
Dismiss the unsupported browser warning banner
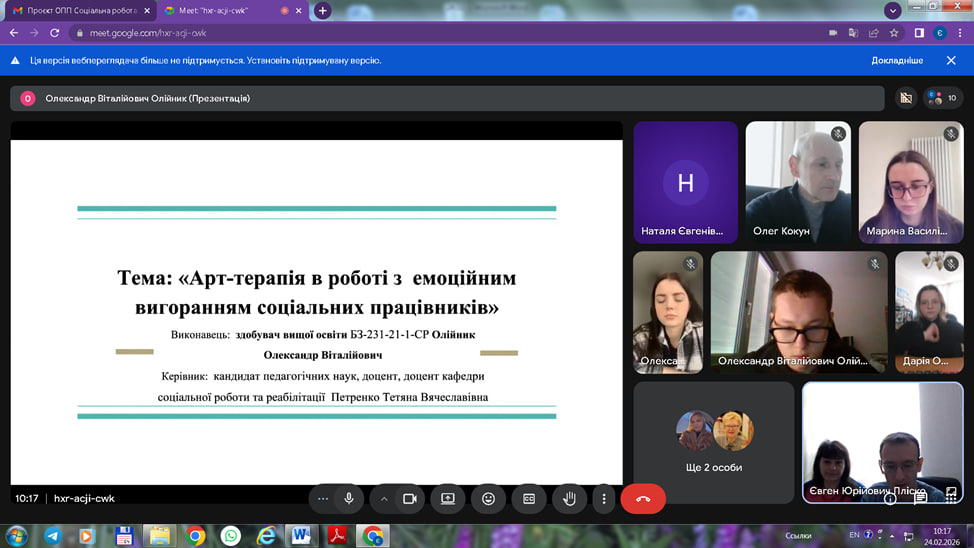pos(951,60)
